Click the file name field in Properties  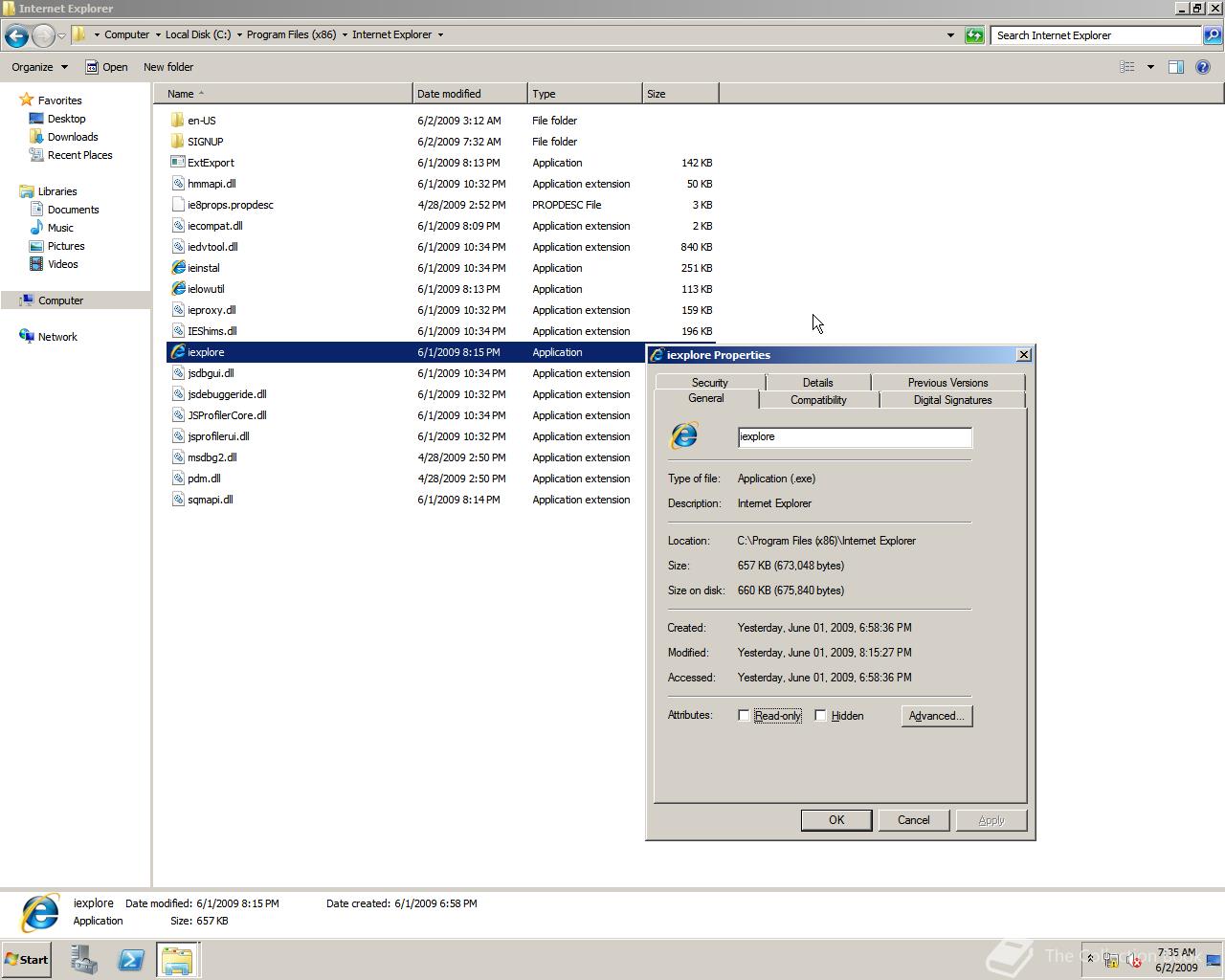click(855, 436)
